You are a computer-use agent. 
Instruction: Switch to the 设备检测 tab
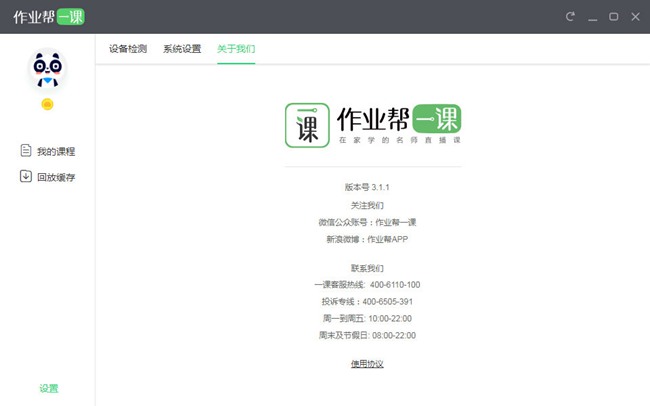click(128, 49)
